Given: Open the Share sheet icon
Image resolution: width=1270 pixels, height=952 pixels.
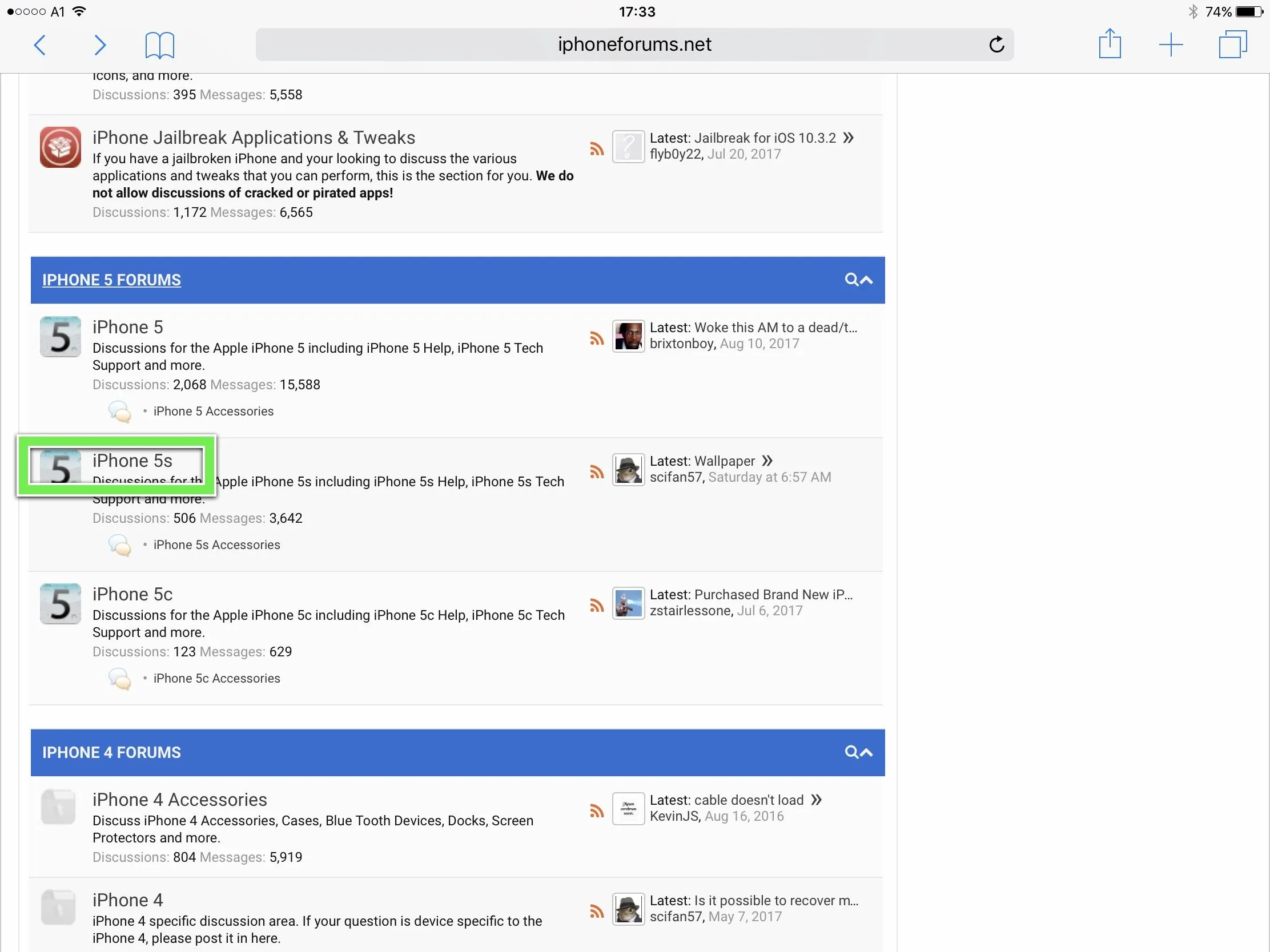Looking at the screenshot, I should click(x=1109, y=43).
